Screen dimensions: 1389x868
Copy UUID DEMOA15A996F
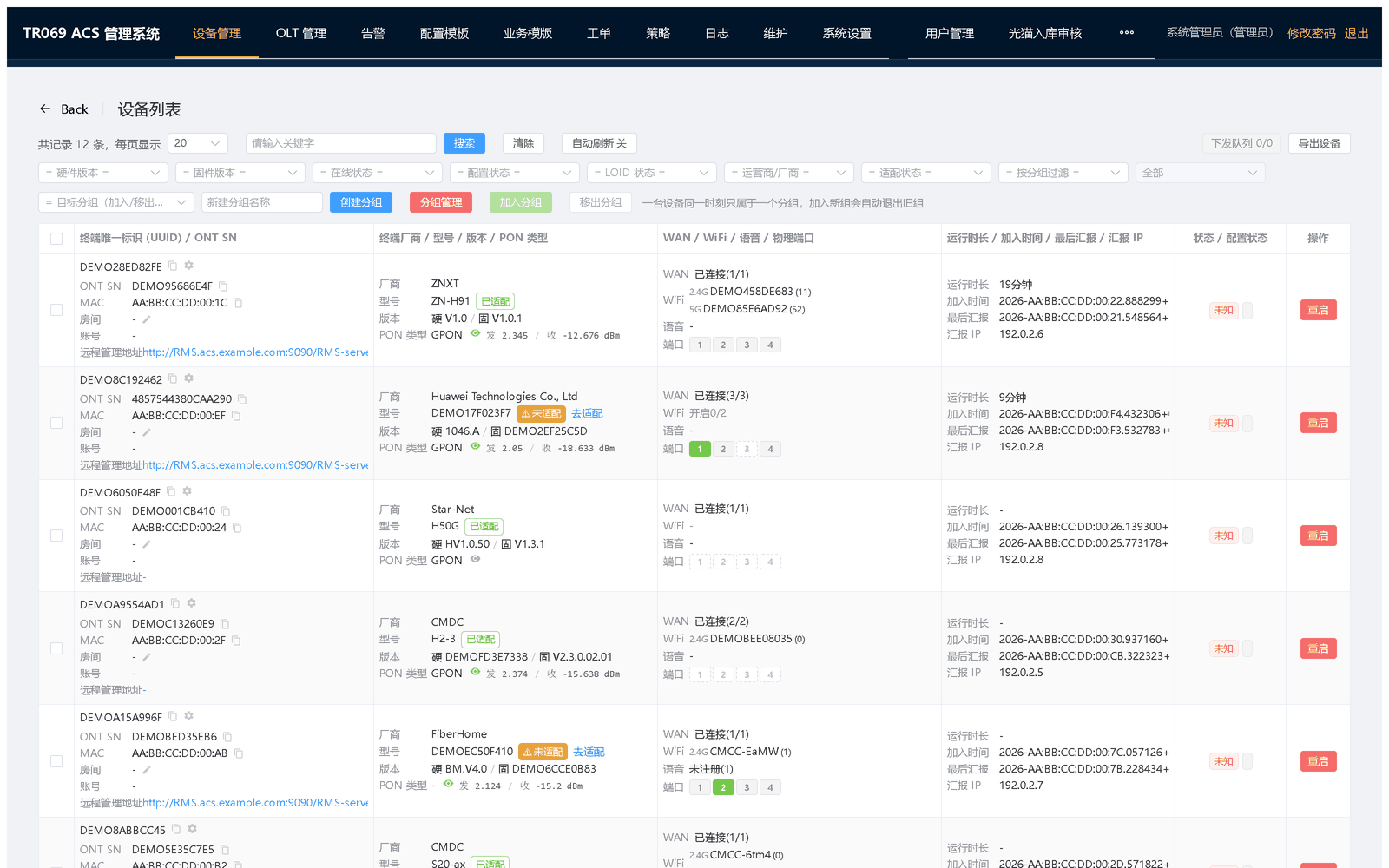click(x=173, y=716)
